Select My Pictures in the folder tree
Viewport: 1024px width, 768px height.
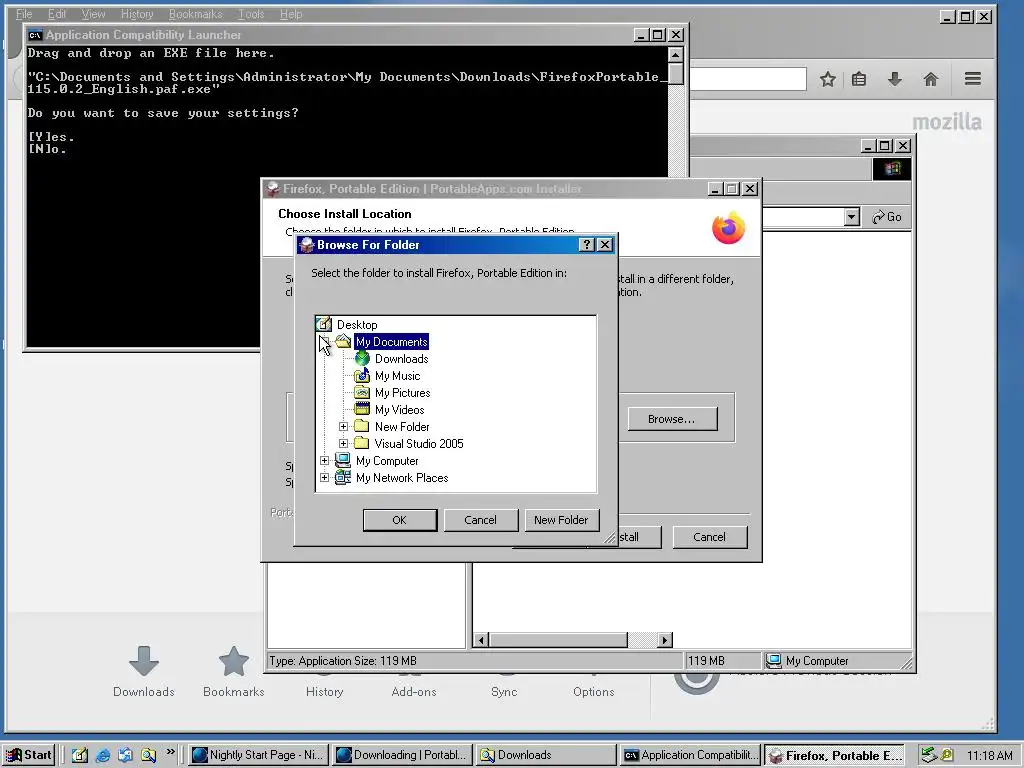[x=402, y=392]
